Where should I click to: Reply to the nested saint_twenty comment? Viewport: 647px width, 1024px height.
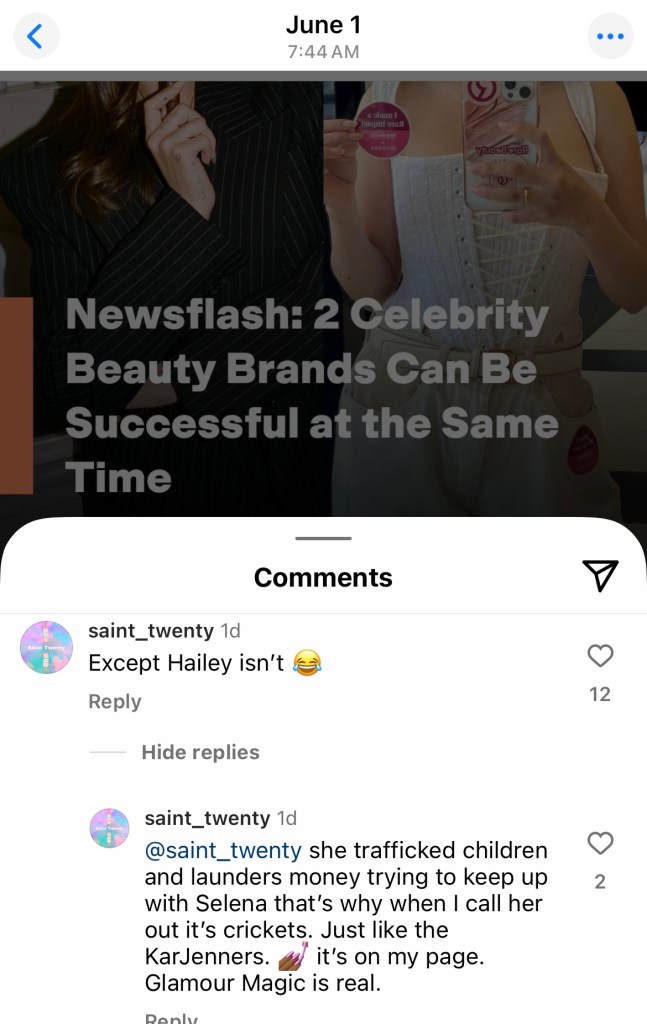pyautogui.click(x=171, y=1017)
